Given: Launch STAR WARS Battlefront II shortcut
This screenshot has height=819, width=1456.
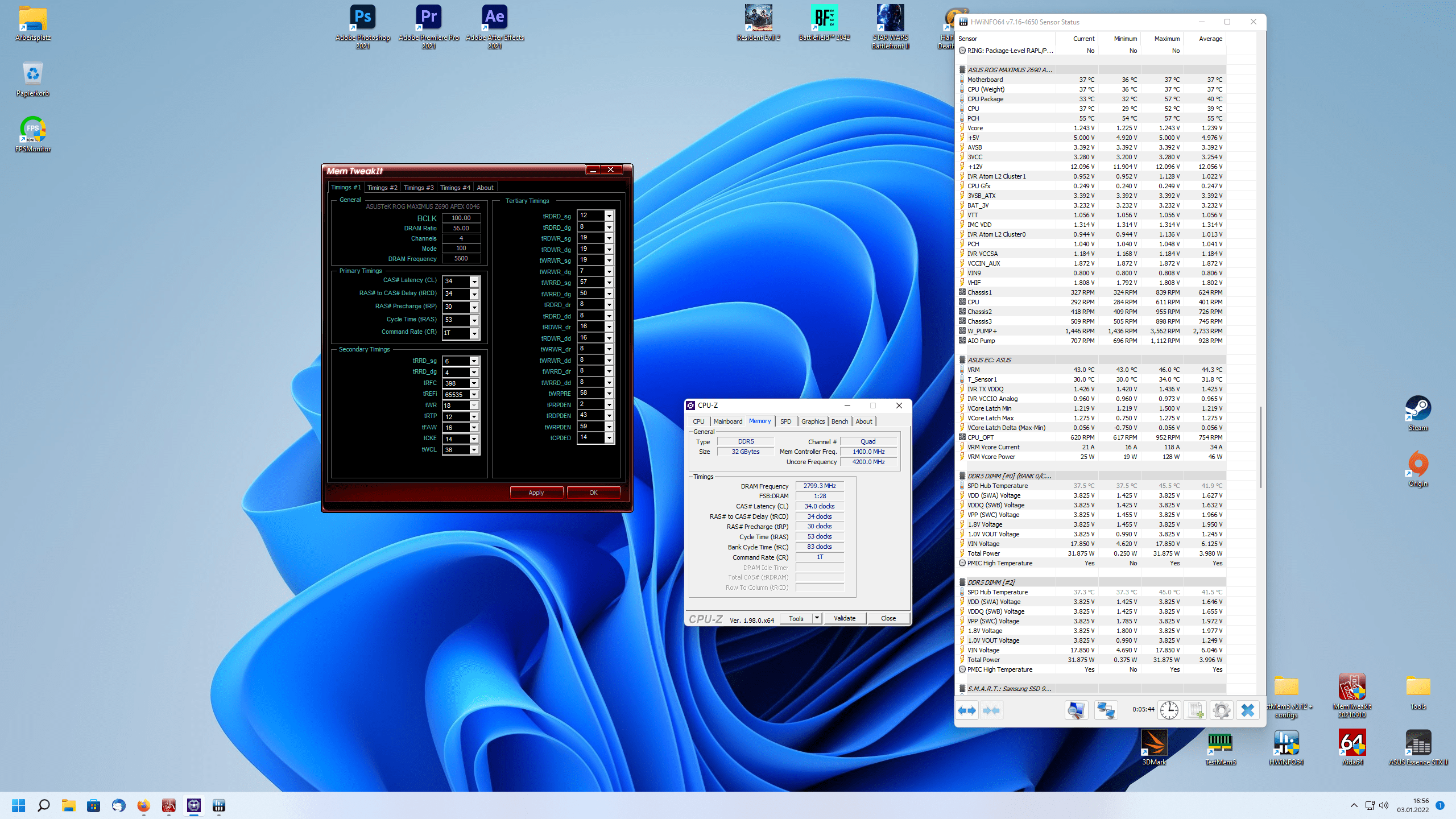Looking at the screenshot, I should point(890,26).
